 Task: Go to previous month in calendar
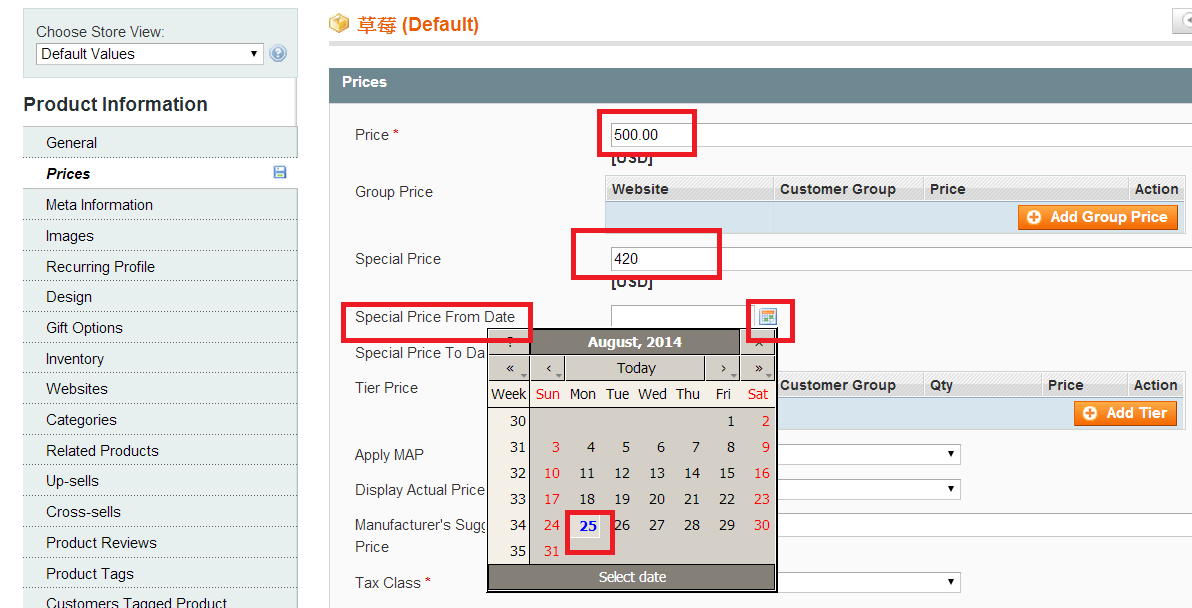pos(548,368)
